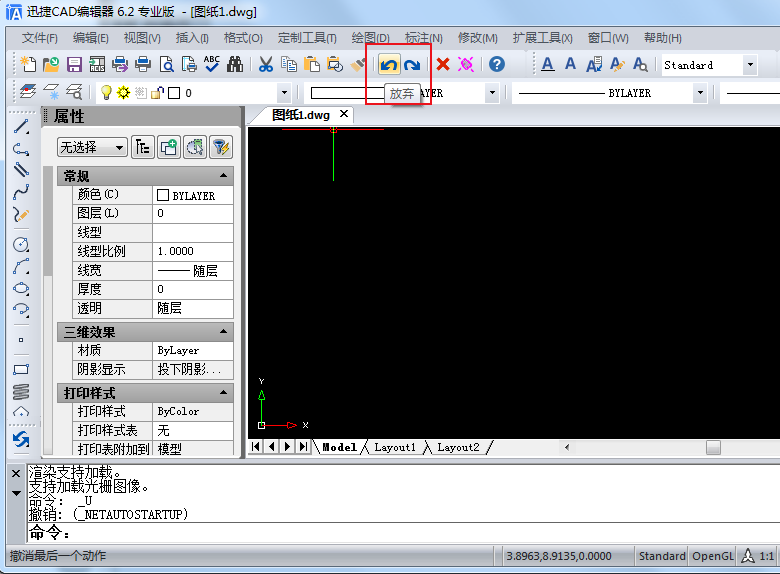Click the Redo arrow button
The width and height of the screenshot is (780, 574).
[x=412, y=65]
